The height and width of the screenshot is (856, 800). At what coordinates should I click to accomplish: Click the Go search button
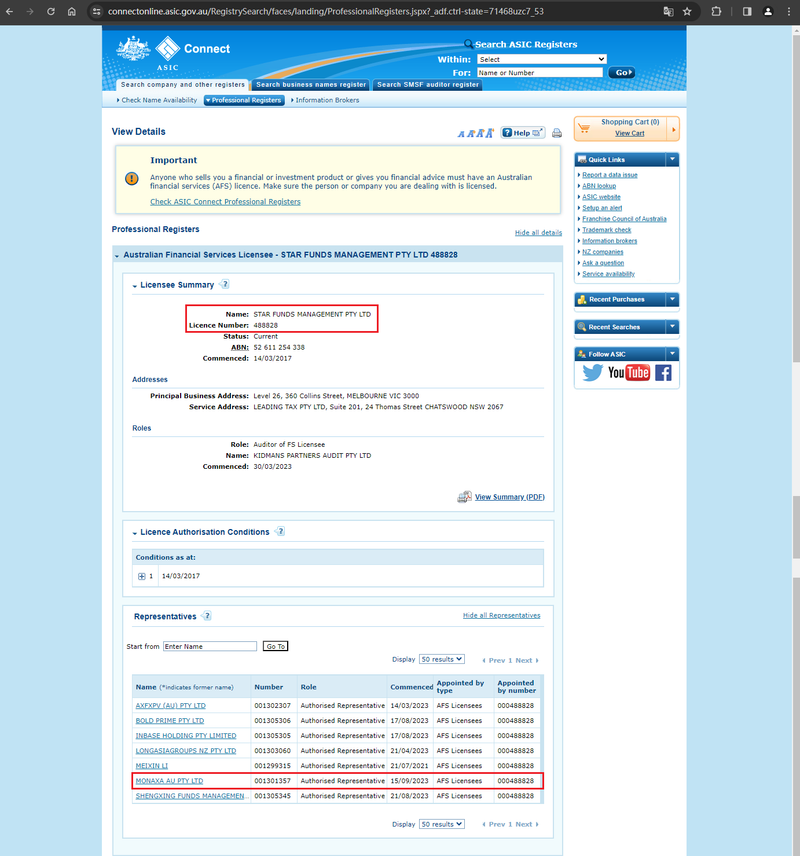621,72
